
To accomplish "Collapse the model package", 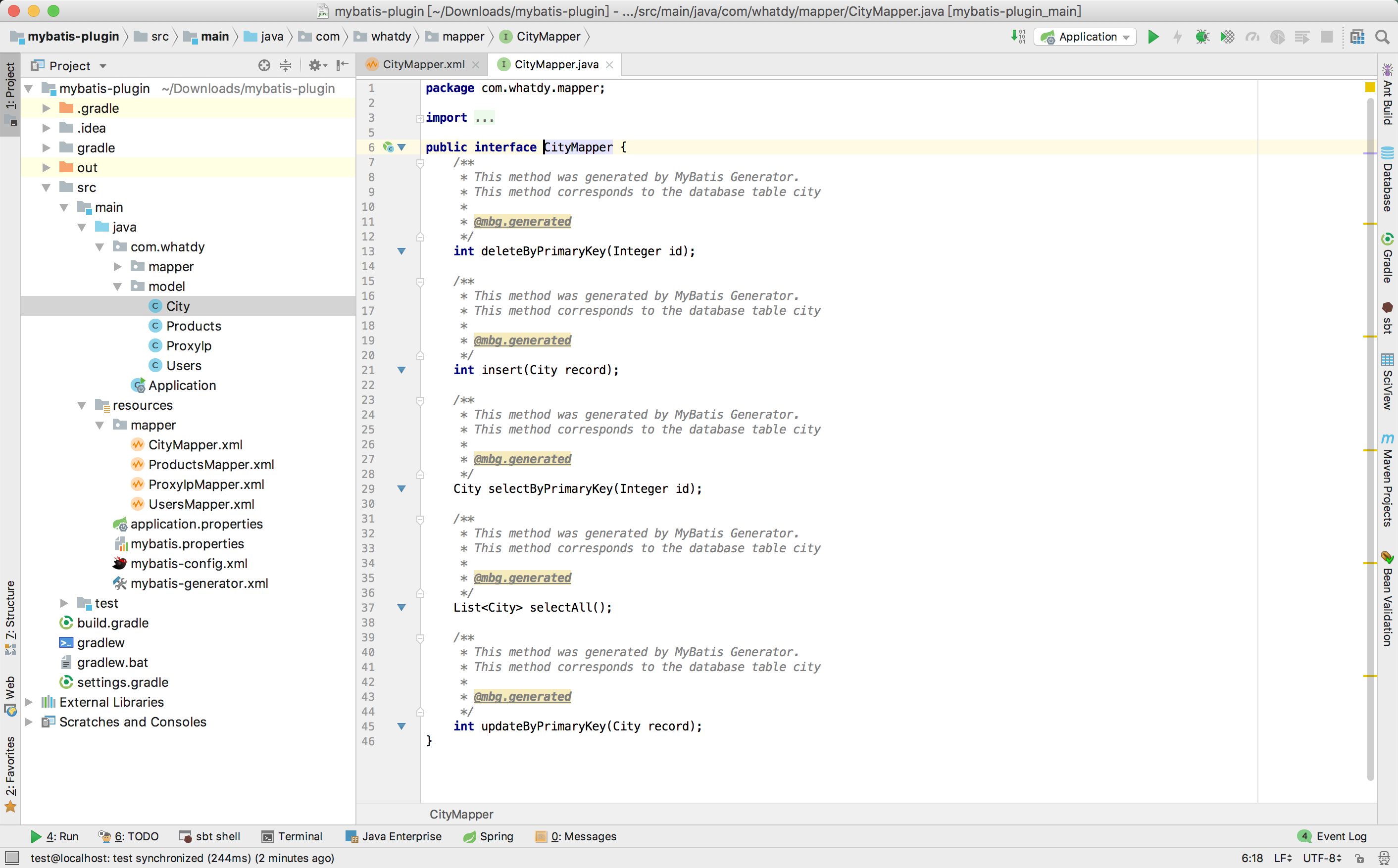I will tap(118, 287).
